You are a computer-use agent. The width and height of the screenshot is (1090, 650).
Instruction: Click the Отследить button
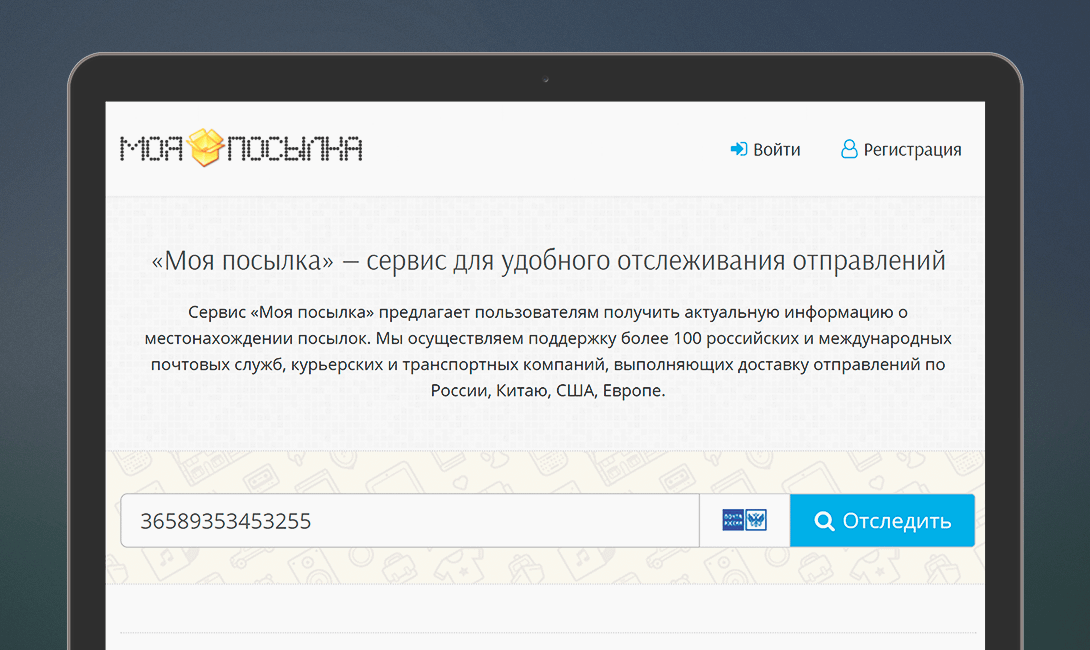882,521
